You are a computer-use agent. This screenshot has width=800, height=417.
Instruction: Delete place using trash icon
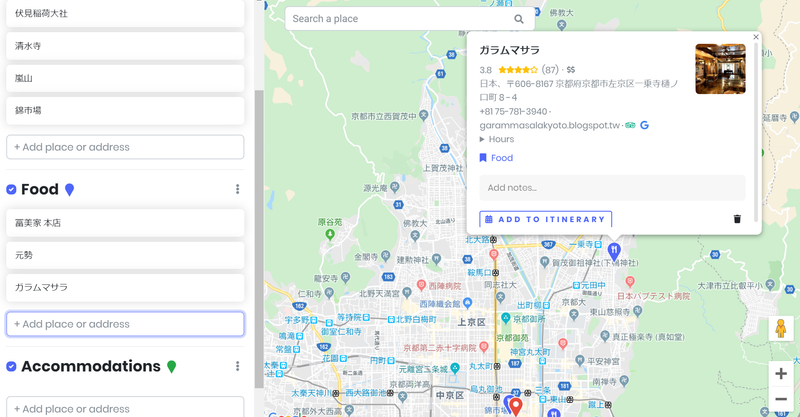(x=737, y=219)
